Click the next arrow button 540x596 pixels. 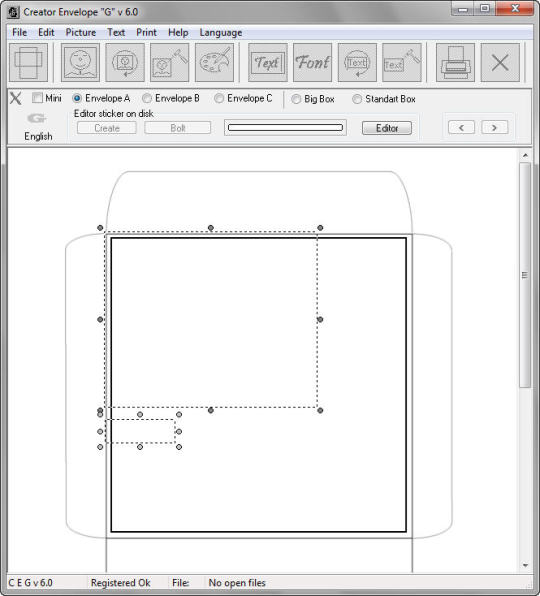click(x=494, y=128)
